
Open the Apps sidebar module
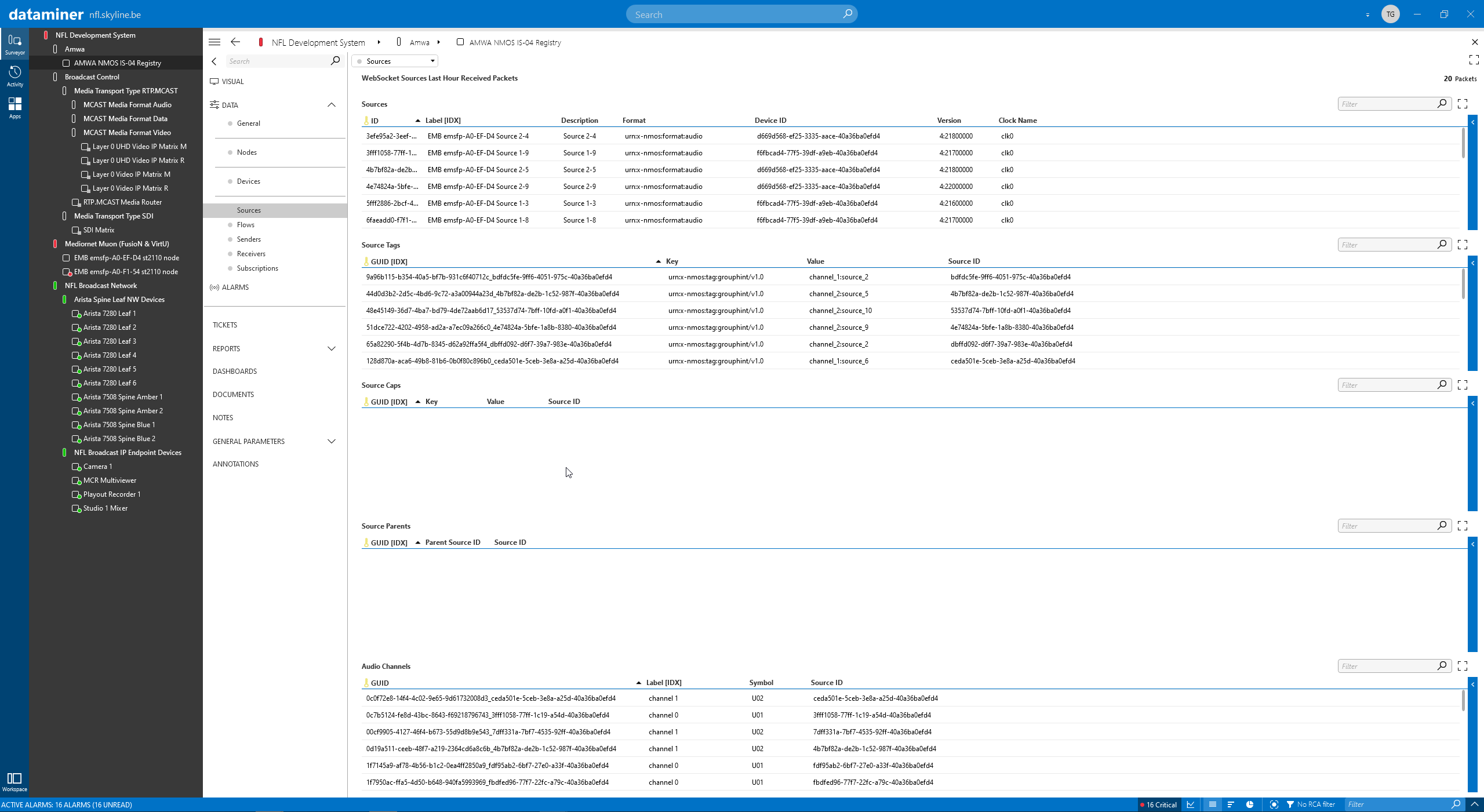14,108
